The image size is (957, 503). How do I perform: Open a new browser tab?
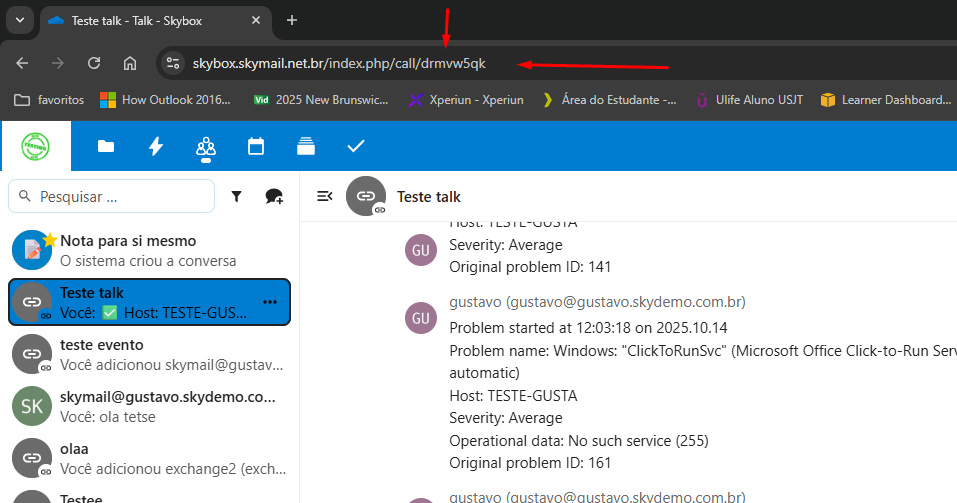(x=292, y=20)
